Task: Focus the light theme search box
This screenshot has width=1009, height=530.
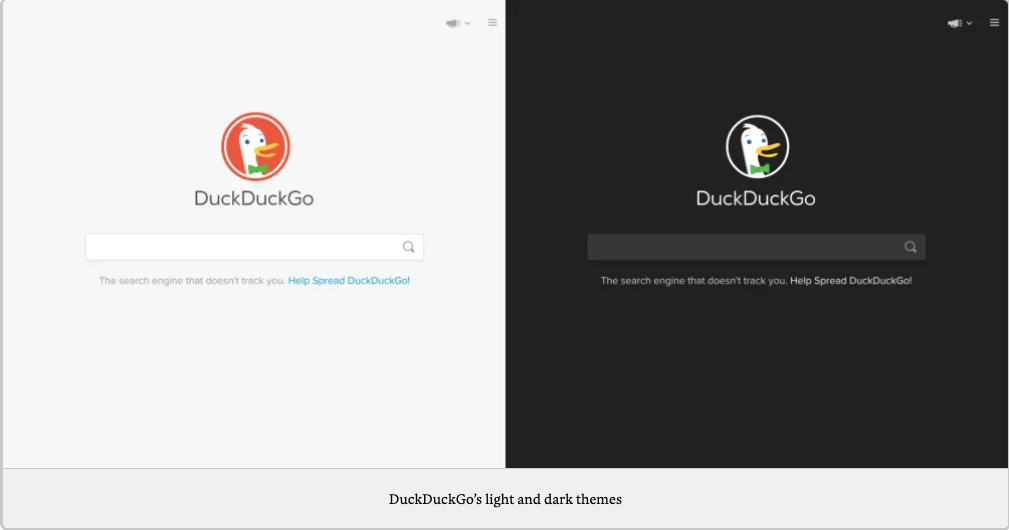Action: (254, 247)
